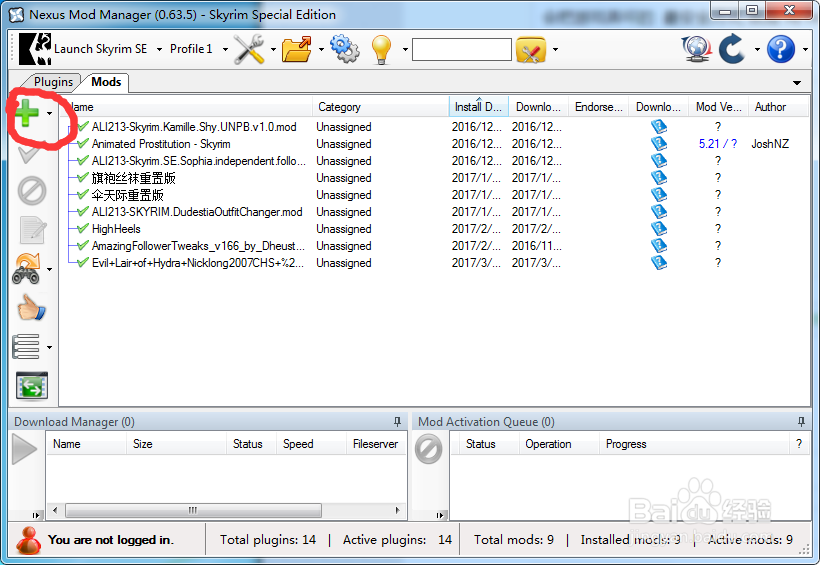Open the Profile 1 dropdown arrow
This screenshot has height=565, width=820.
(x=225, y=50)
